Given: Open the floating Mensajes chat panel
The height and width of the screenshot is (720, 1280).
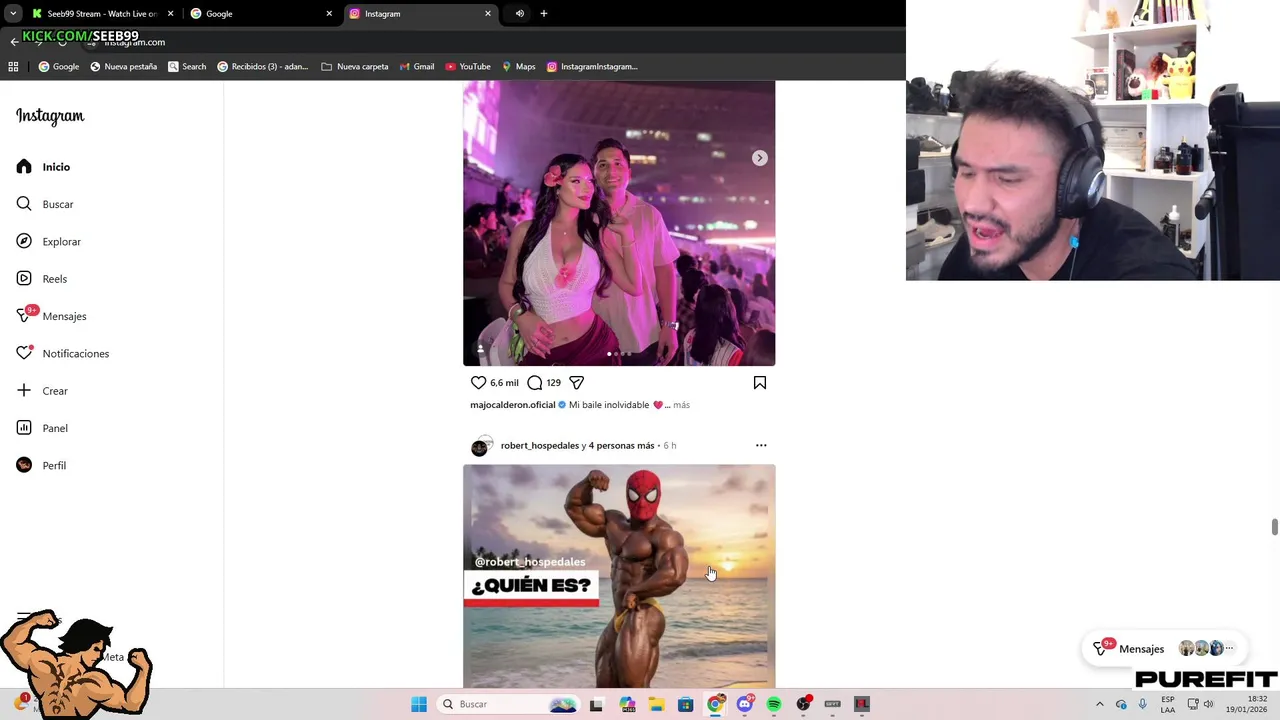Looking at the screenshot, I should coord(1165,648).
